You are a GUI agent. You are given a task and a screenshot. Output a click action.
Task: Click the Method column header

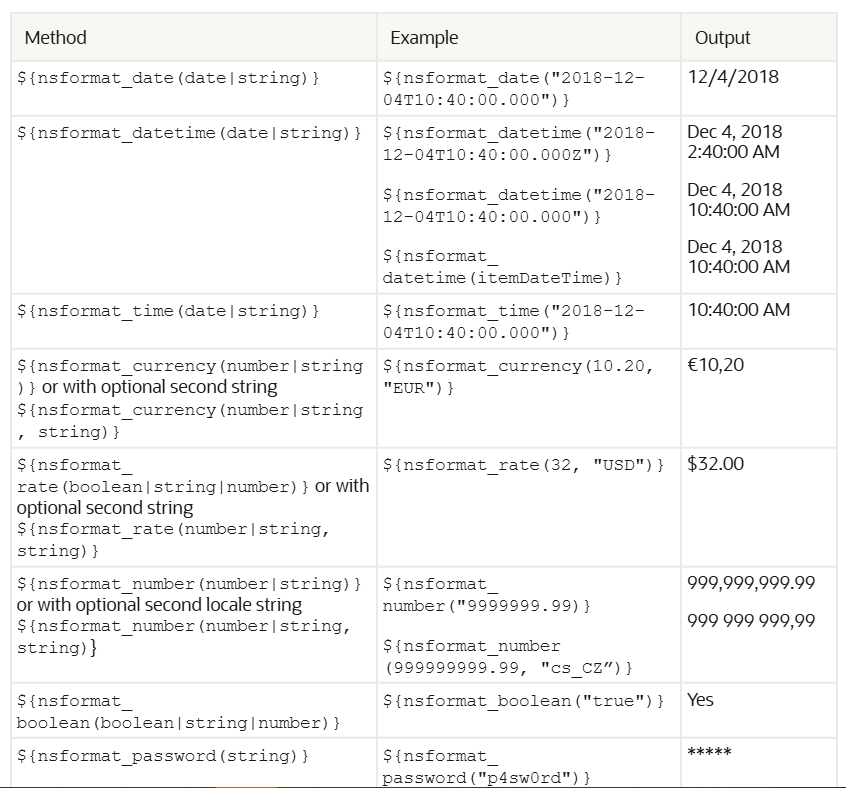coord(56,38)
